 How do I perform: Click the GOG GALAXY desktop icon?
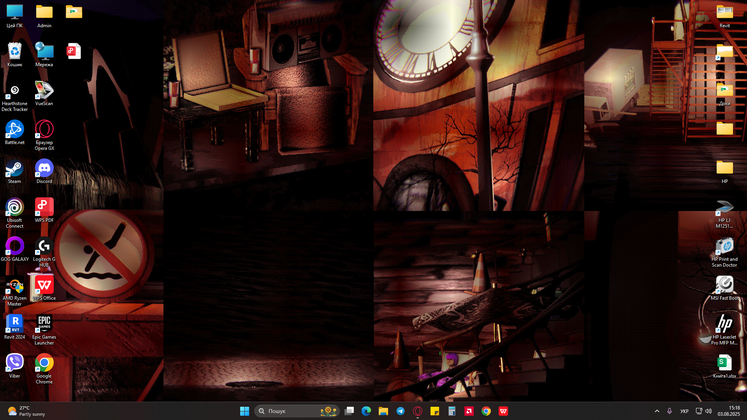(14, 250)
